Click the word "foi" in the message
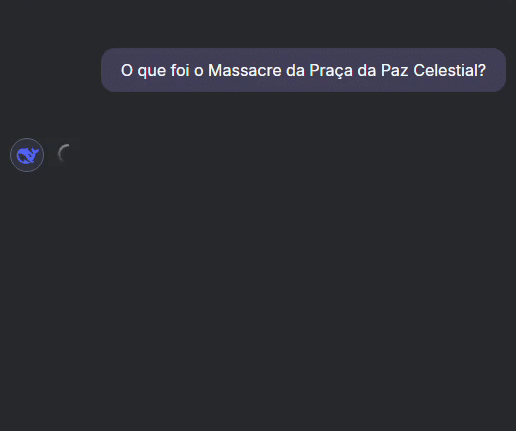Viewport: 516px width, 431px height. (180, 70)
